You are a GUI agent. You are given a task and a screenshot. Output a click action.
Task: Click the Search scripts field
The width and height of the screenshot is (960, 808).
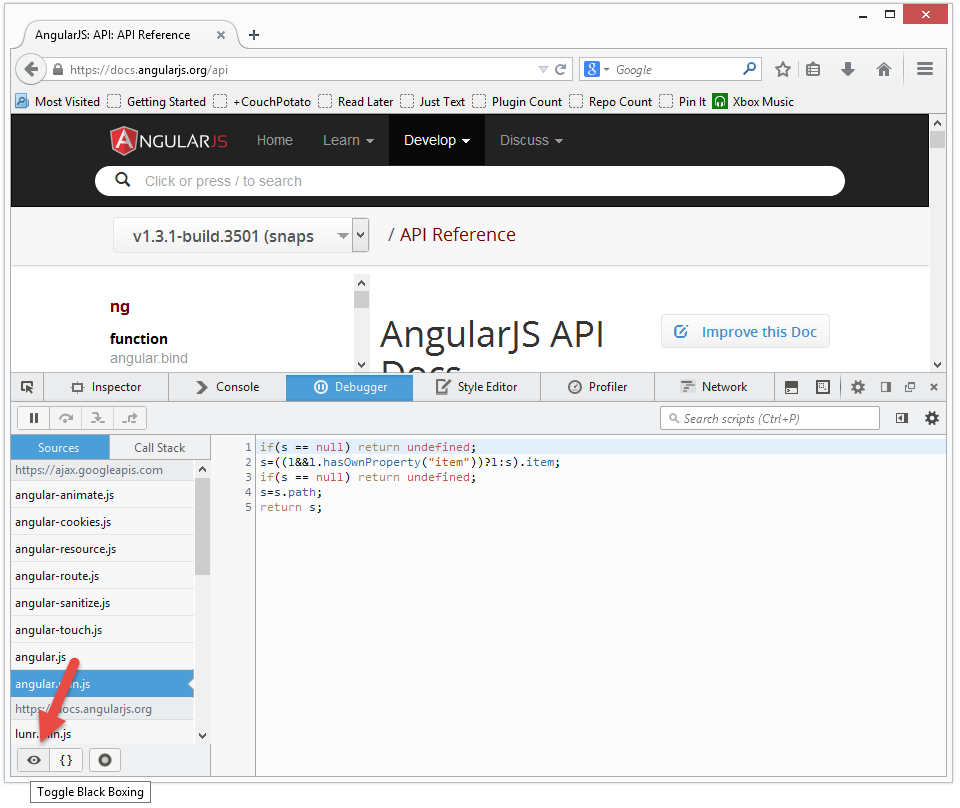tap(770, 418)
